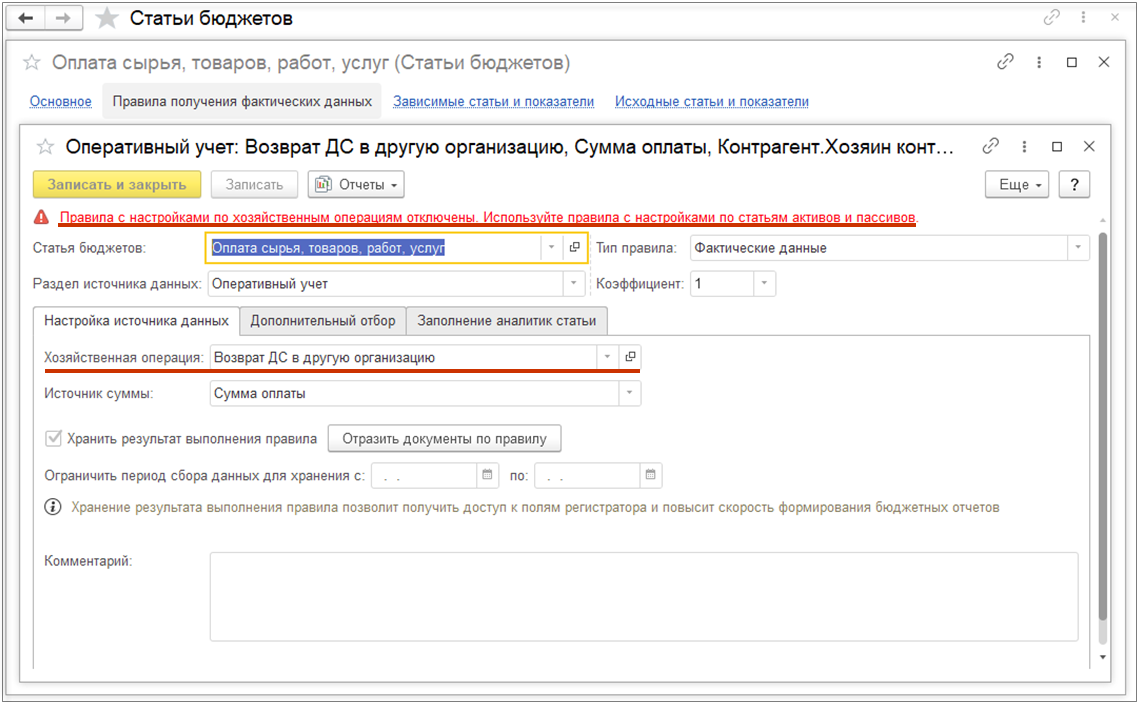Maximize the Оплата сырья form window
1137x702 pixels.
1072,62
